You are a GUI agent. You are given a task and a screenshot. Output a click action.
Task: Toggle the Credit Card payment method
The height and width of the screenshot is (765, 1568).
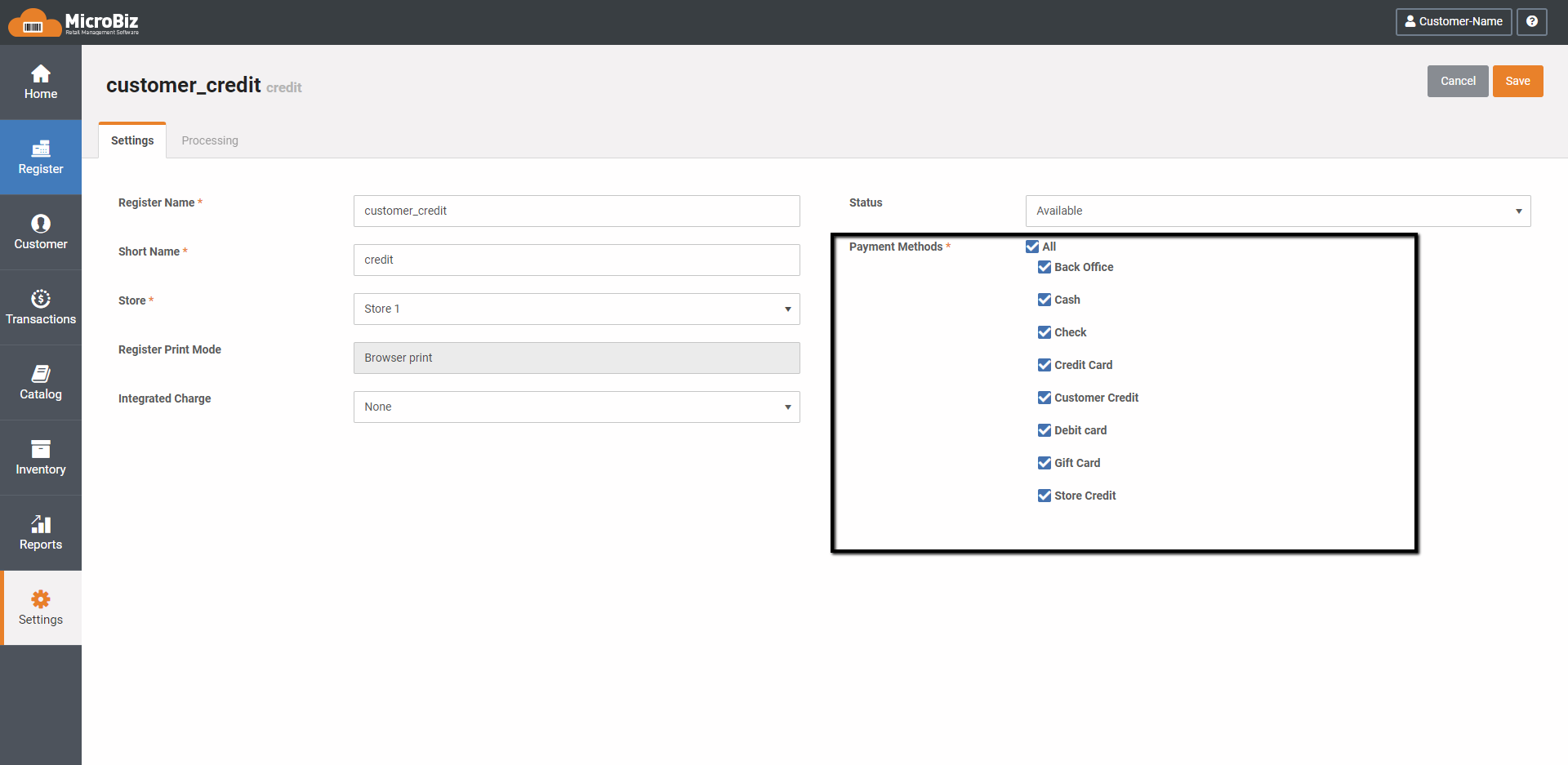click(x=1045, y=365)
